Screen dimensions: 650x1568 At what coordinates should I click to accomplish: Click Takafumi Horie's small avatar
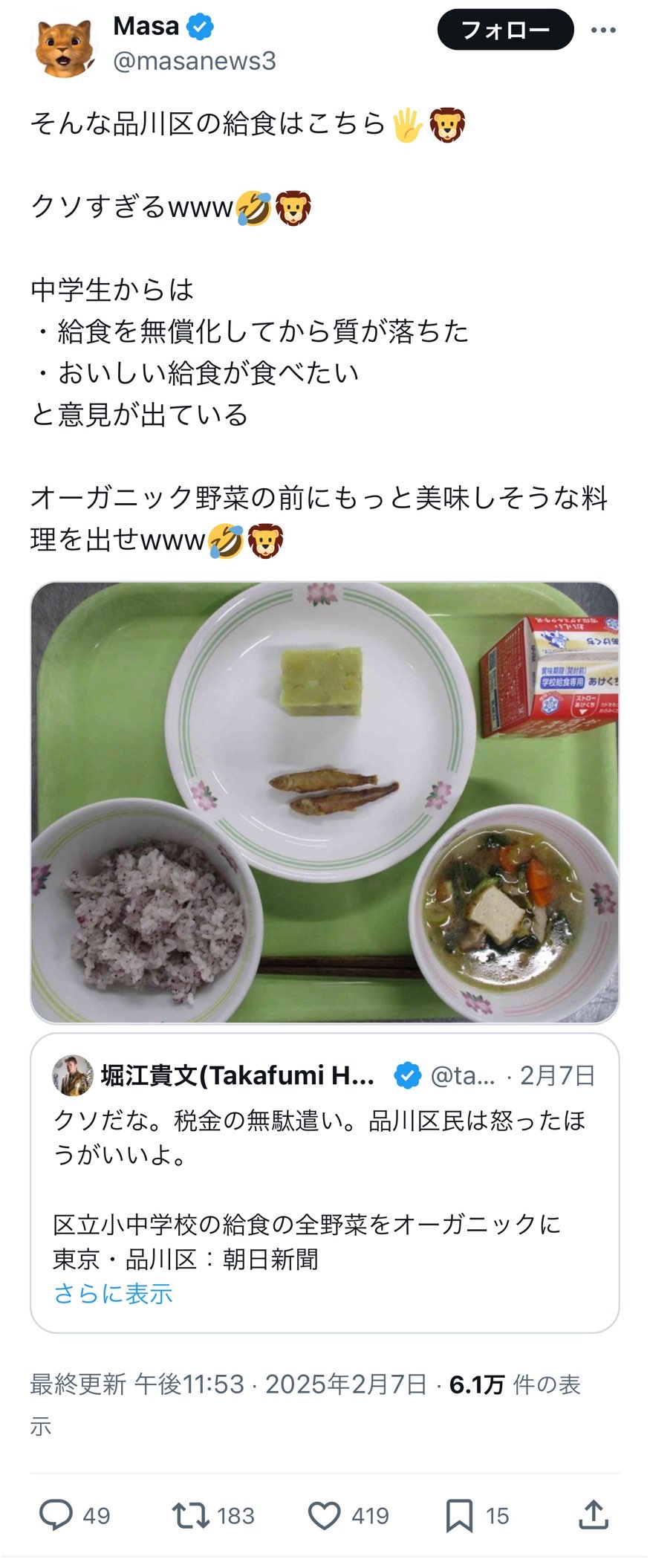[73, 1075]
